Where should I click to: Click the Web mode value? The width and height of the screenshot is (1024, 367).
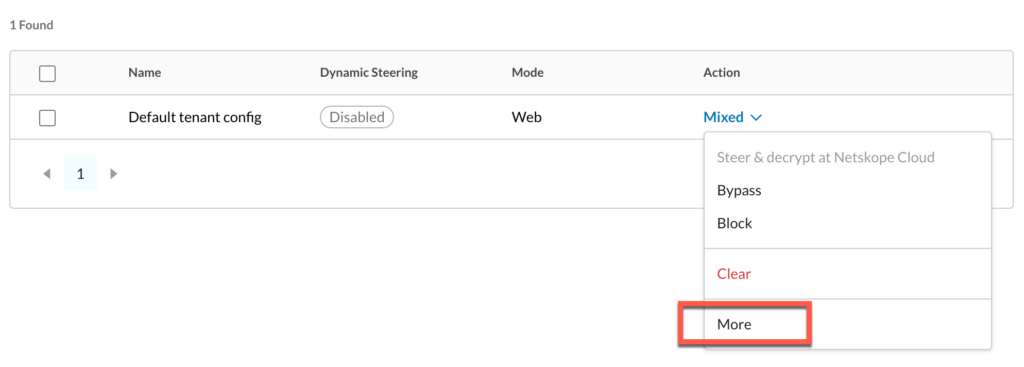tap(527, 118)
